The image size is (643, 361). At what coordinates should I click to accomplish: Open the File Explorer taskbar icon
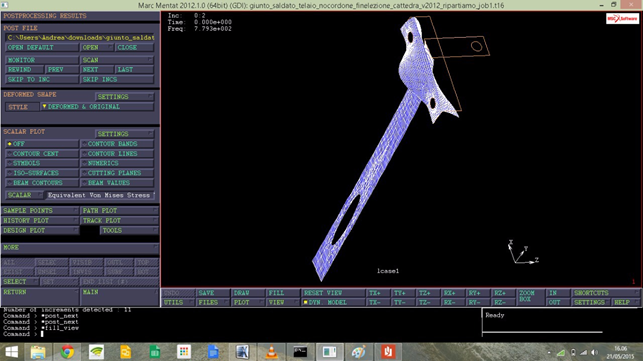pos(38,352)
